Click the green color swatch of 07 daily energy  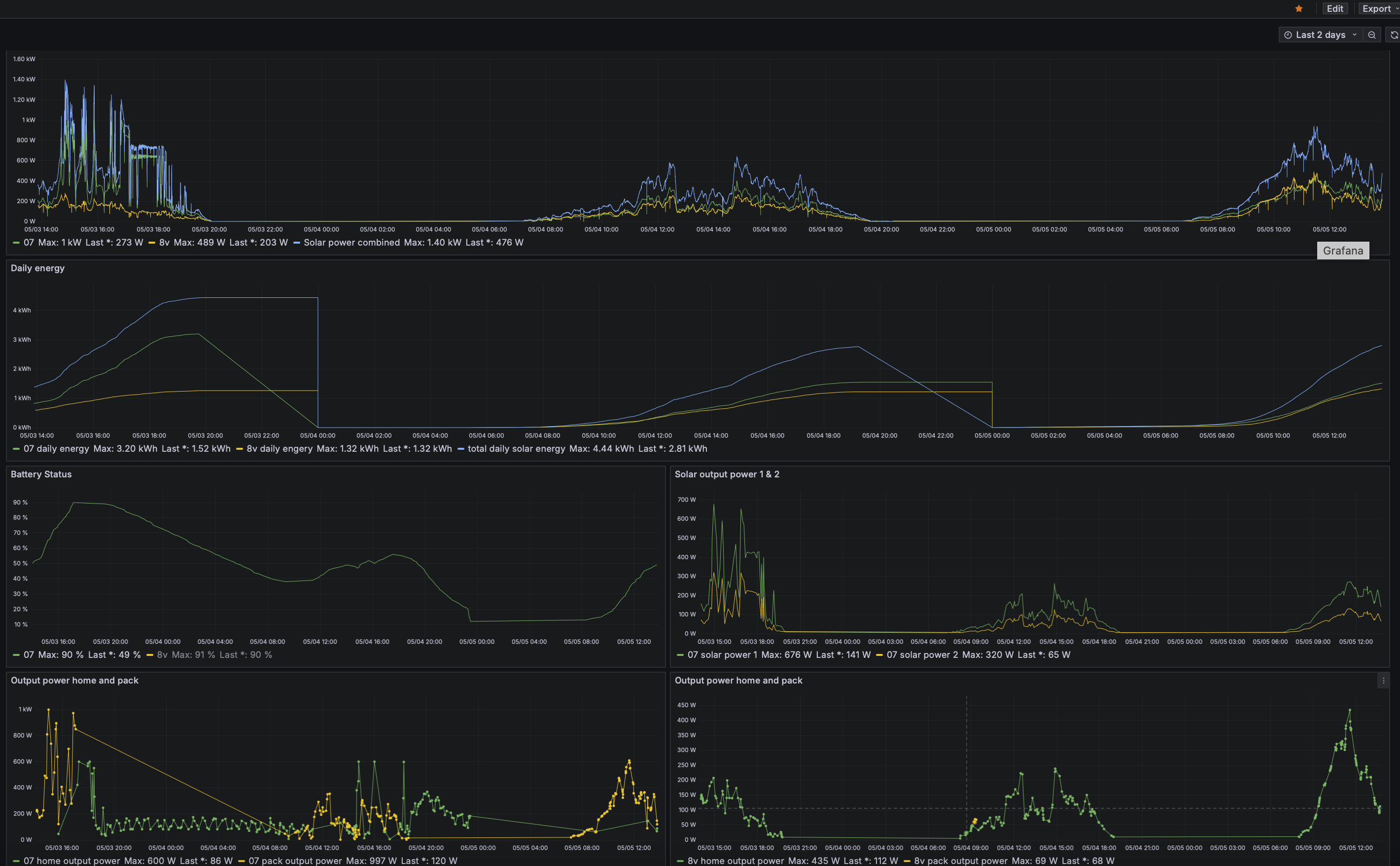[x=16, y=449]
